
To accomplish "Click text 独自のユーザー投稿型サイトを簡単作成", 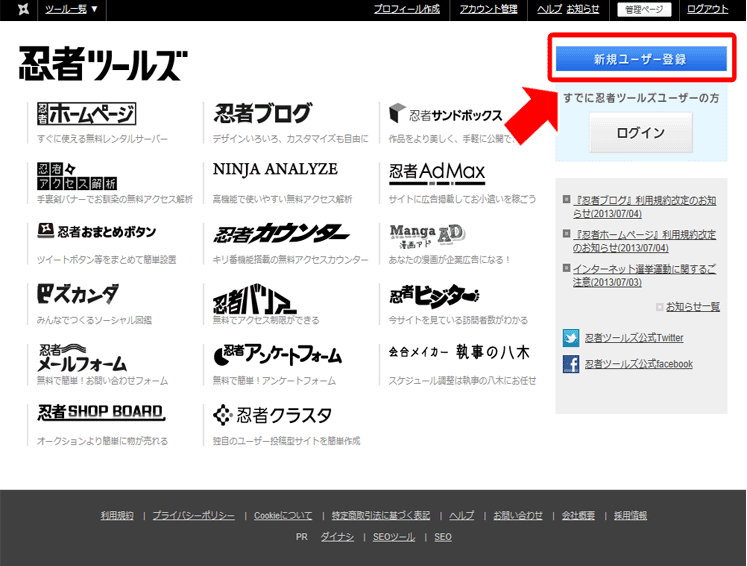I will coord(286,441).
